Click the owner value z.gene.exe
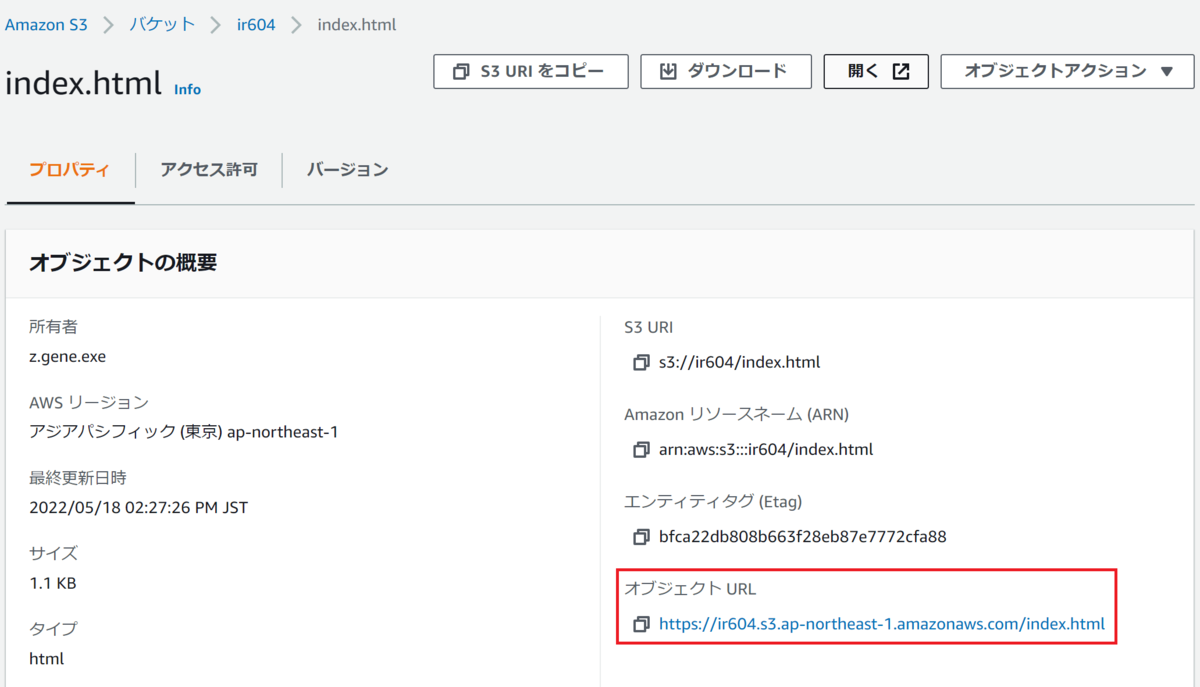Image resolution: width=1200 pixels, height=687 pixels. (x=68, y=356)
